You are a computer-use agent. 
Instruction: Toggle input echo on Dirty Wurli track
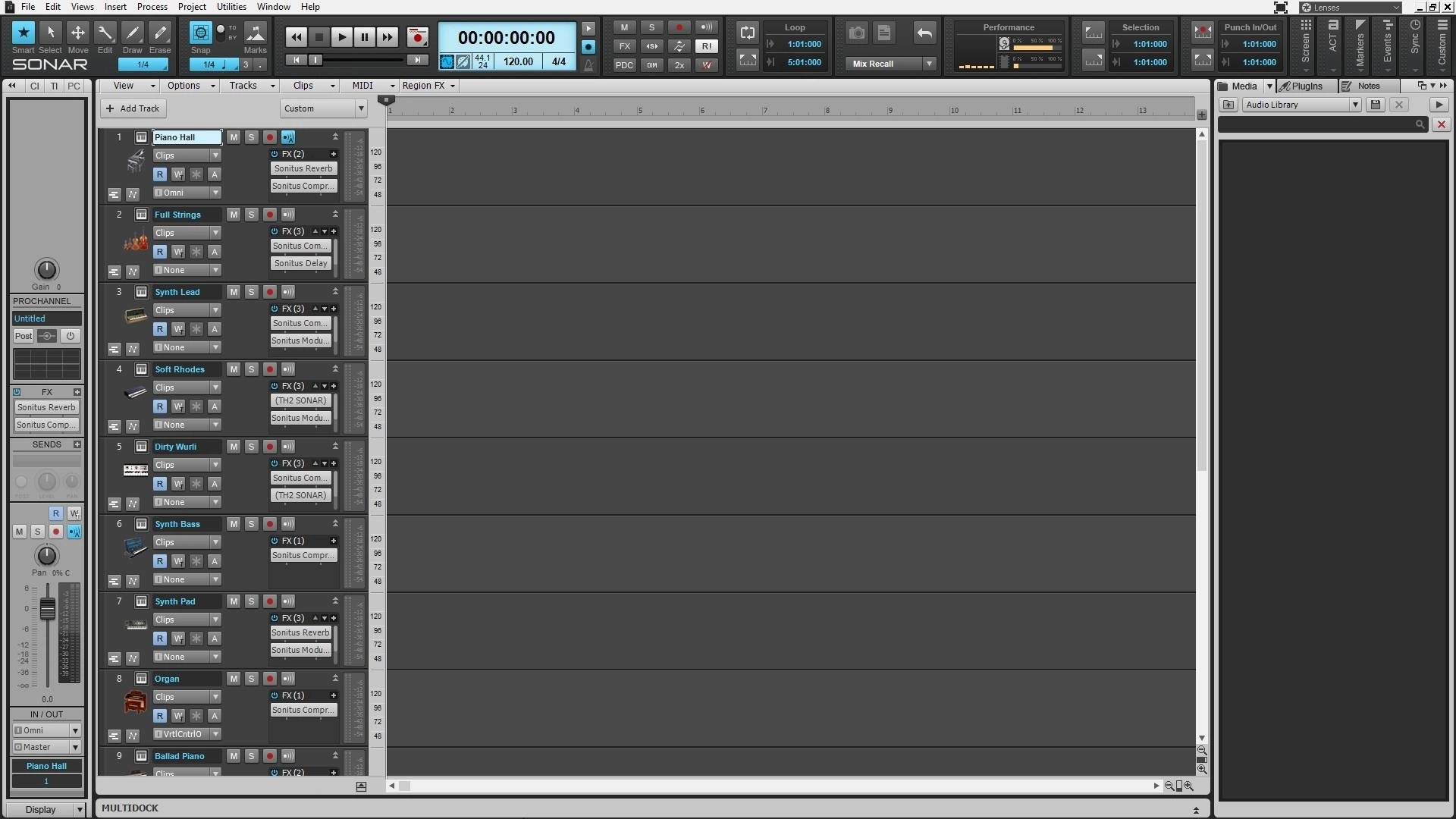click(x=288, y=447)
